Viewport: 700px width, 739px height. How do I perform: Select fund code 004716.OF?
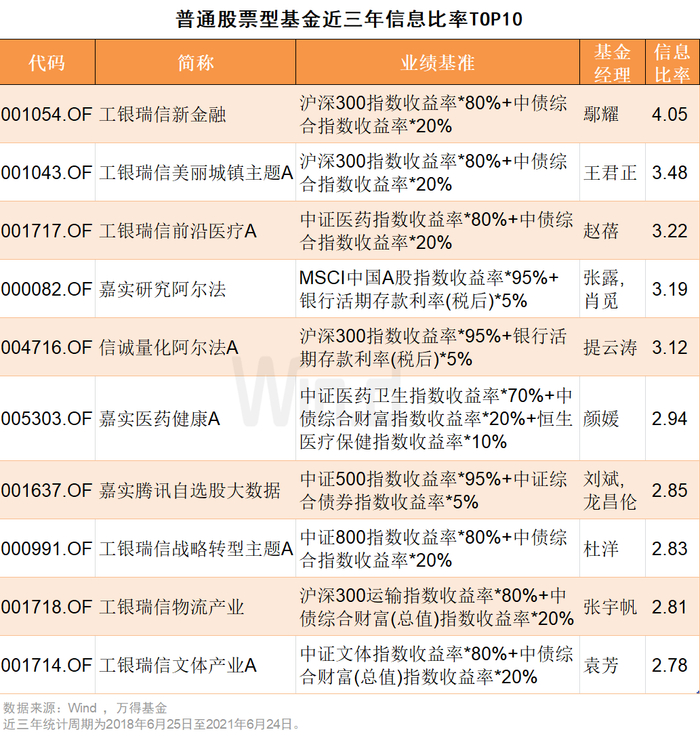(x=47, y=348)
